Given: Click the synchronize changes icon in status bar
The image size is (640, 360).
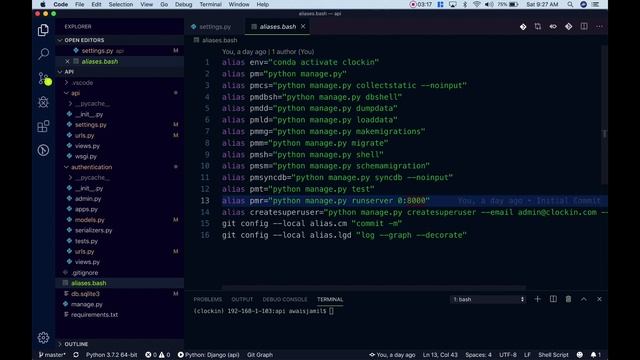Looking at the screenshot, I should [76, 355].
